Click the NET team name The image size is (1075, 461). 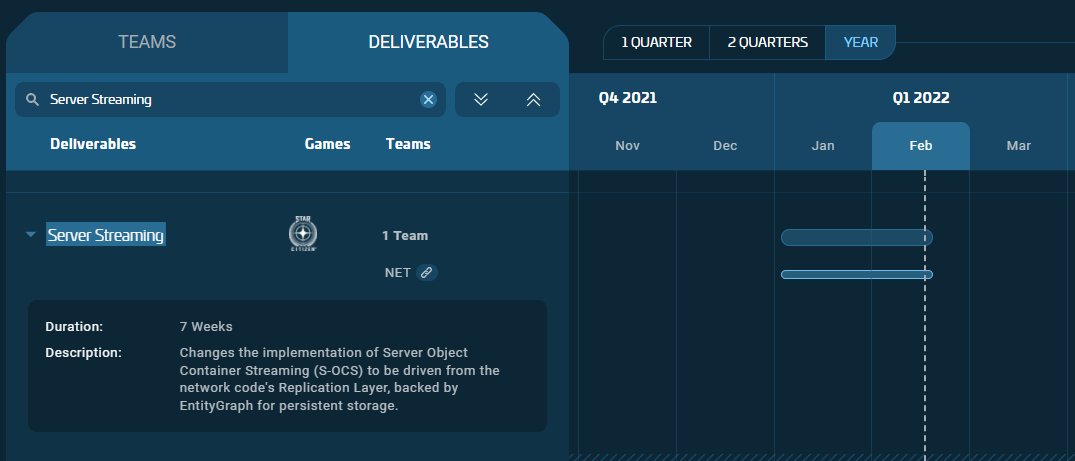[x=398, y=272]
